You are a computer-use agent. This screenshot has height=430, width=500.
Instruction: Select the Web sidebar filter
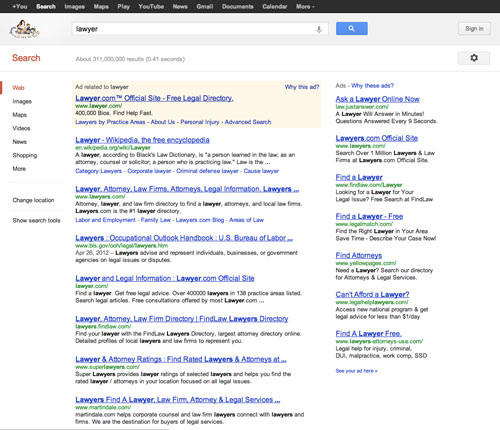(18, 88)
